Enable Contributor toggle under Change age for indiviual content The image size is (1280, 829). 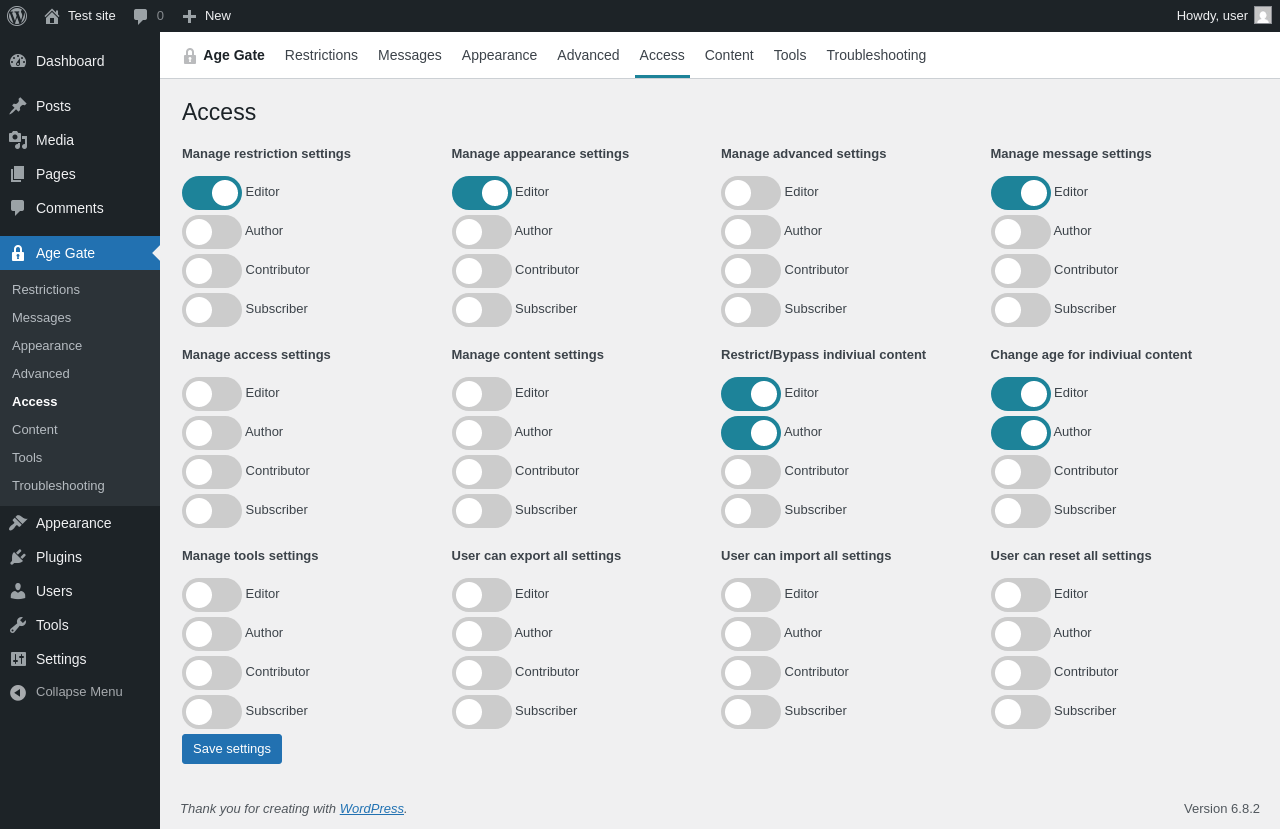[1021, 472]
